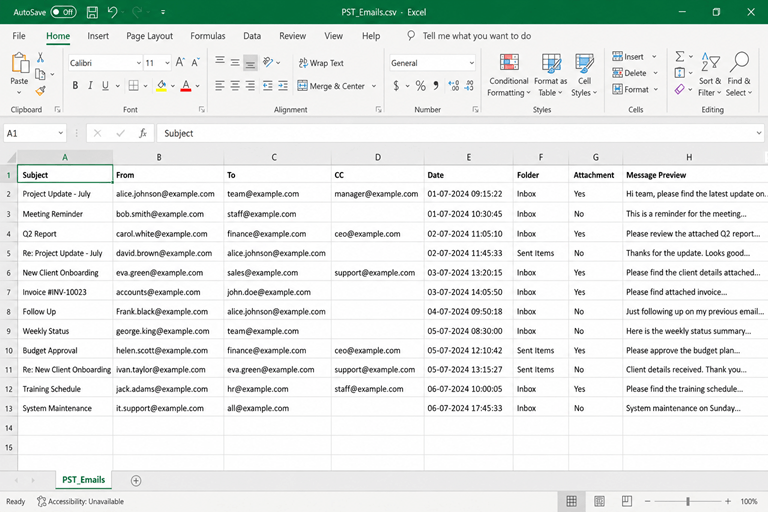Select the PST_Emails sheet tab
Viewport: 768px width, 512px height.
coord(83,480)
